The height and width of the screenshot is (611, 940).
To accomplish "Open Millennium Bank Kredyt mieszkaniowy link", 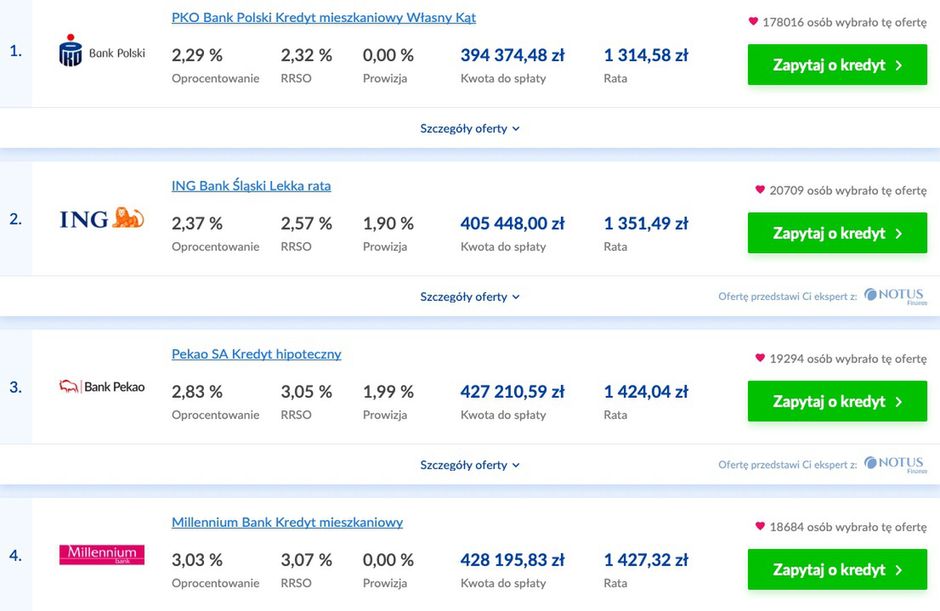I will tap(287, 522).
